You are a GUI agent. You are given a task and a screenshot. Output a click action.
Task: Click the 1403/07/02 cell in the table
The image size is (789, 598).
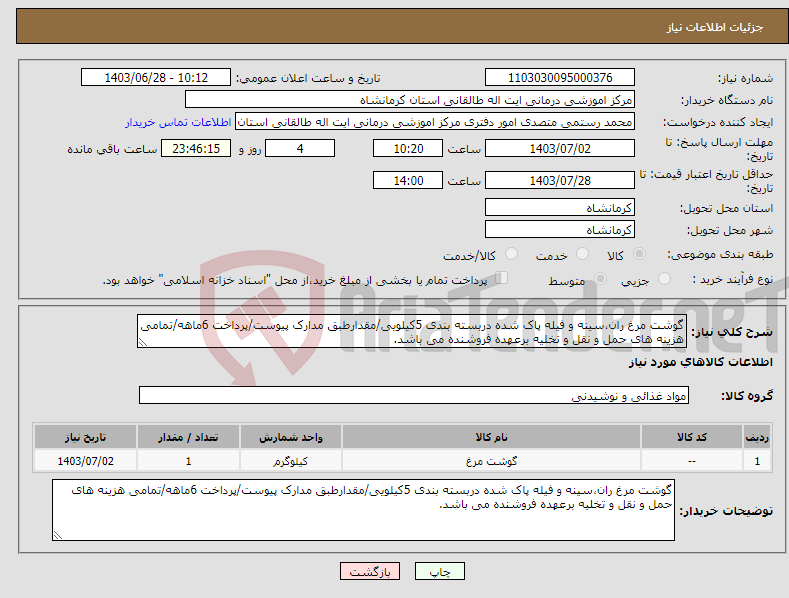[86, 461]
